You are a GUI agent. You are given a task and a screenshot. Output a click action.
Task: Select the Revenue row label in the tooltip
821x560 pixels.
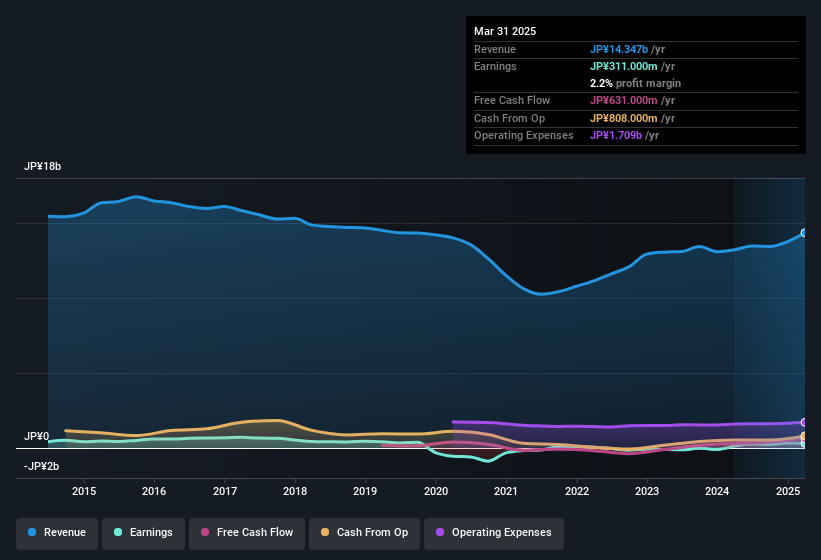495,49
